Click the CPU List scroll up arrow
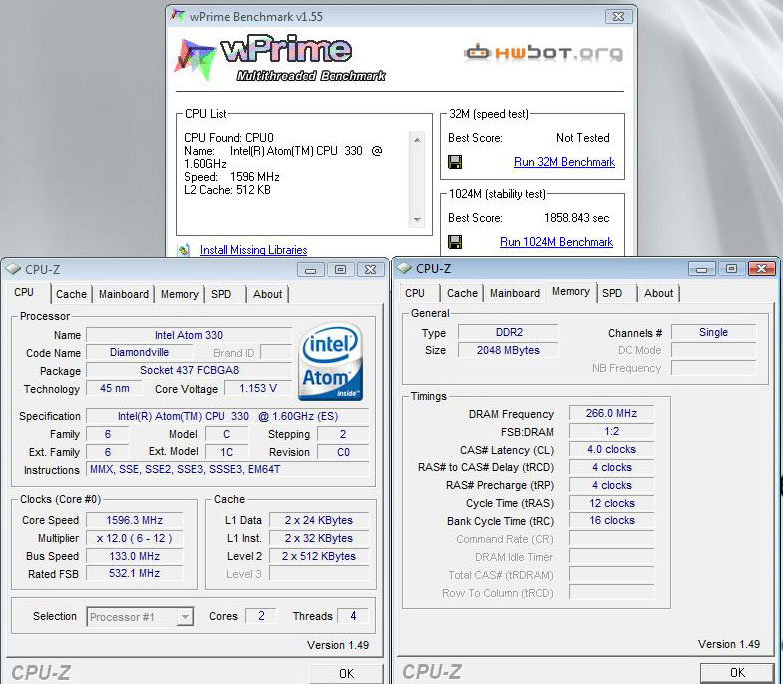 pyautogui.click(x=417, y=140)
